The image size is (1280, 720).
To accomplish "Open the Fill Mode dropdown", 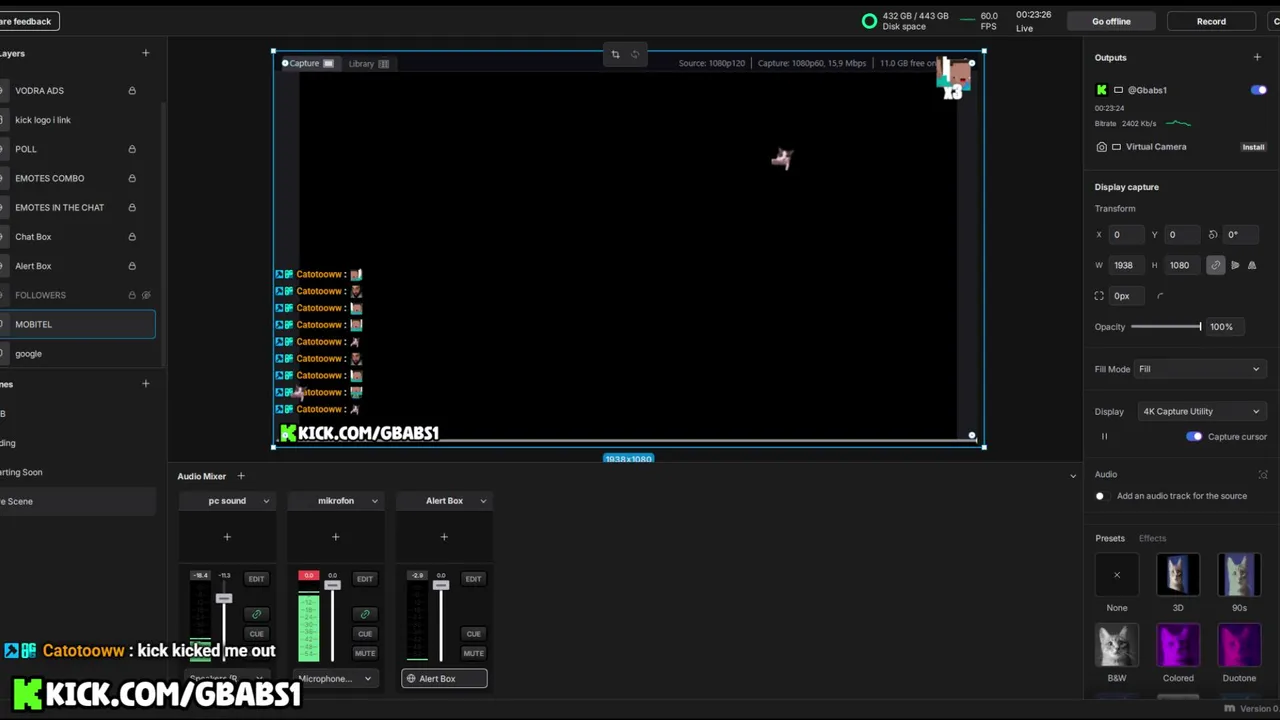I will 1199,369.
